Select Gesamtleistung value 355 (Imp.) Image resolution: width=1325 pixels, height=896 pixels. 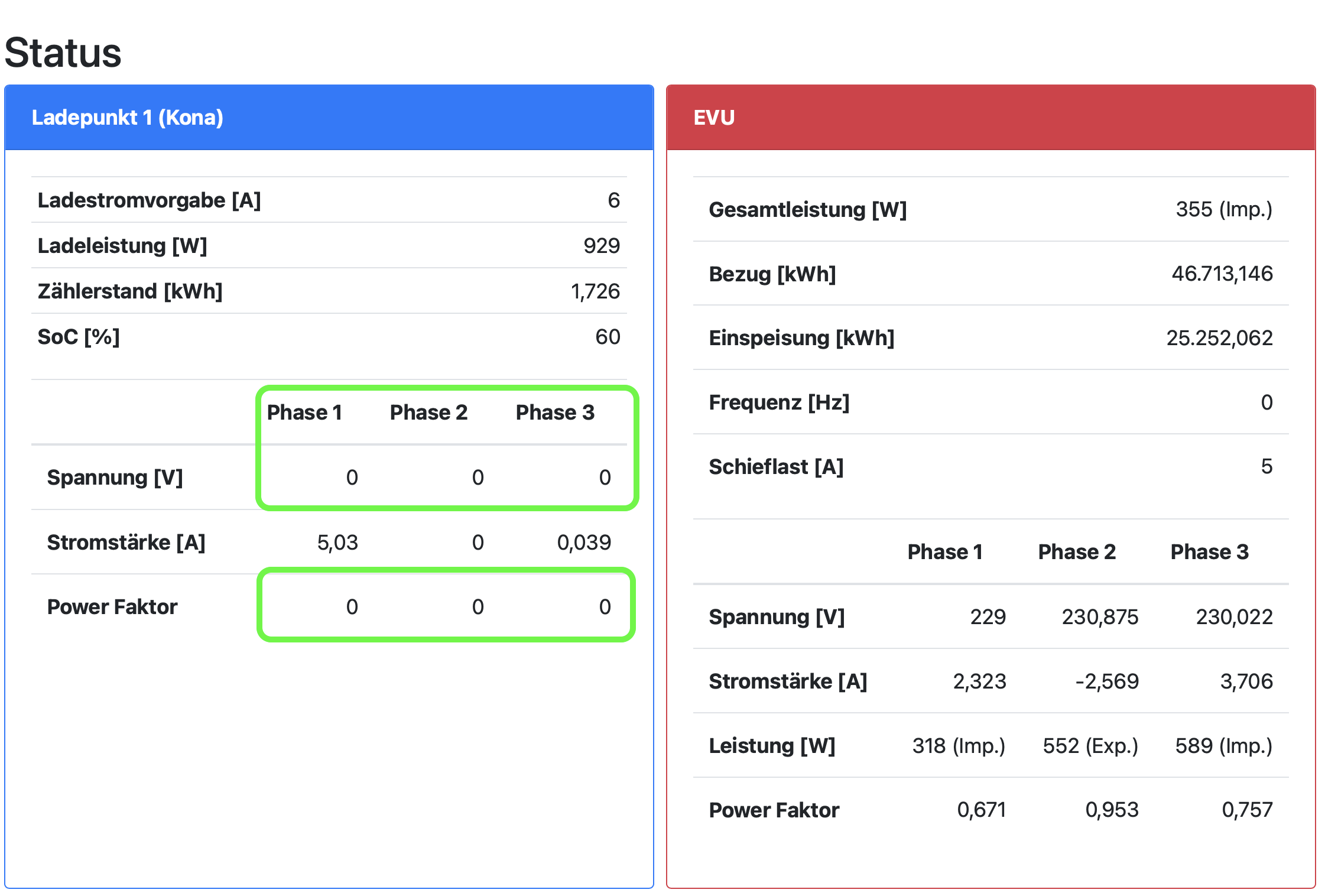(1223, 209)
